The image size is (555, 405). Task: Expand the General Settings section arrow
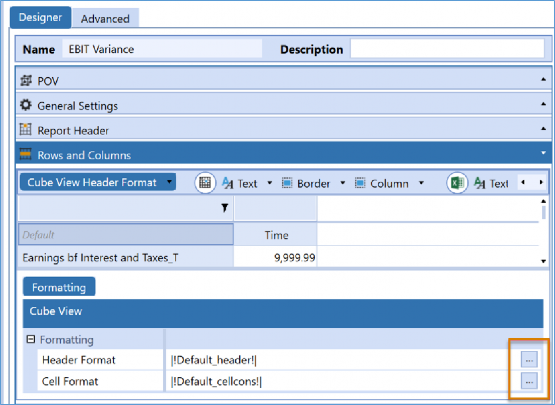pyautogui.click(x=543, y=104)
